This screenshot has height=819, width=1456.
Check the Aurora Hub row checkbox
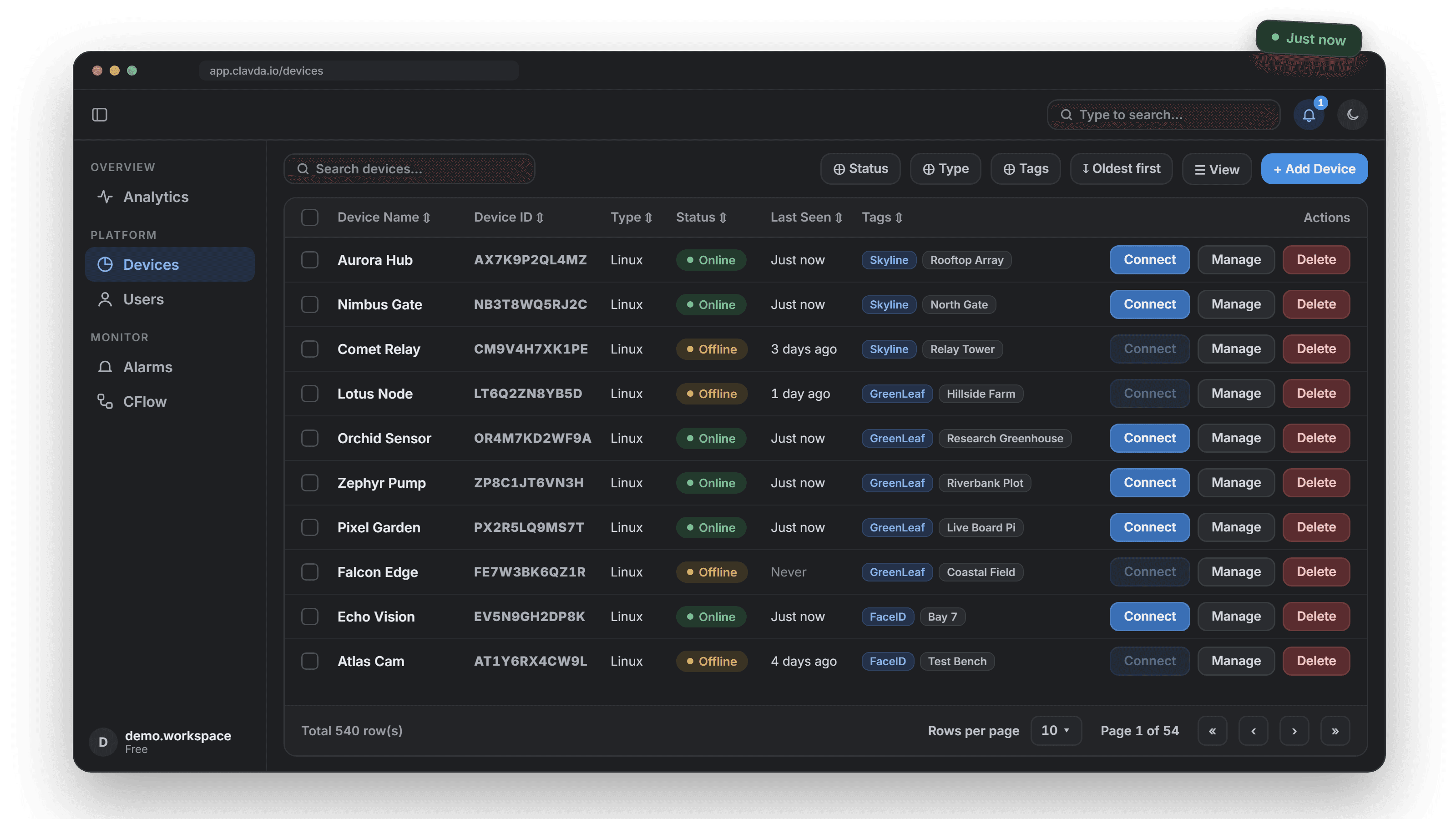click(310, 260)
